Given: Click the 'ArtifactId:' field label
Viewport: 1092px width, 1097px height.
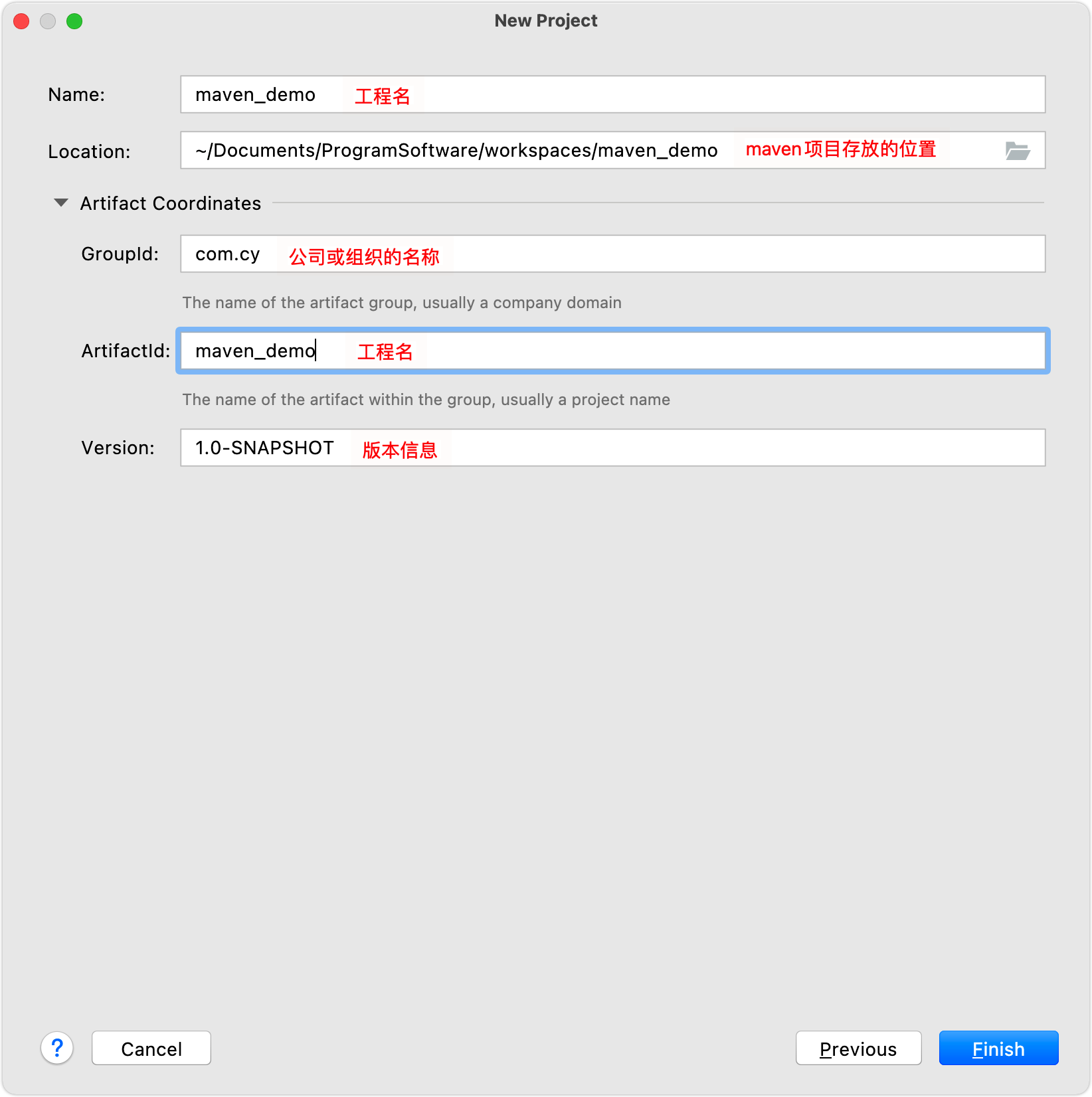Looking at the screenshot, I should click(x=126, y=351).
